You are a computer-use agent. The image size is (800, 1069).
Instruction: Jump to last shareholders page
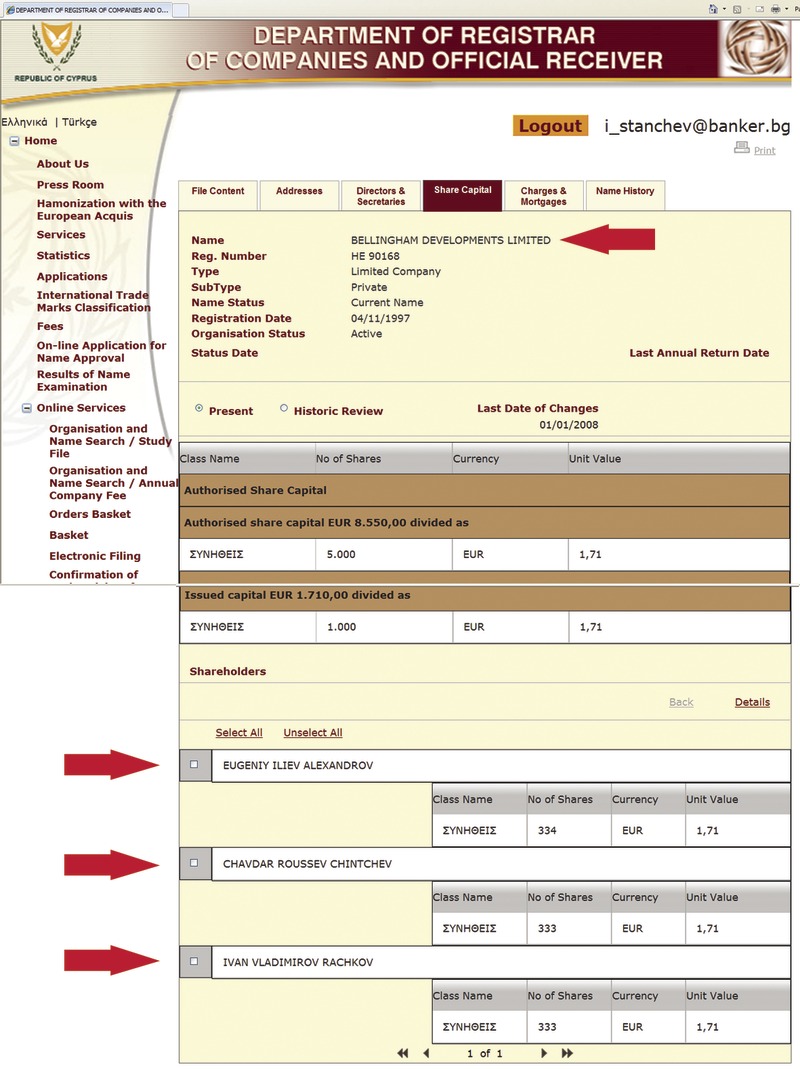click(567, 1053)
